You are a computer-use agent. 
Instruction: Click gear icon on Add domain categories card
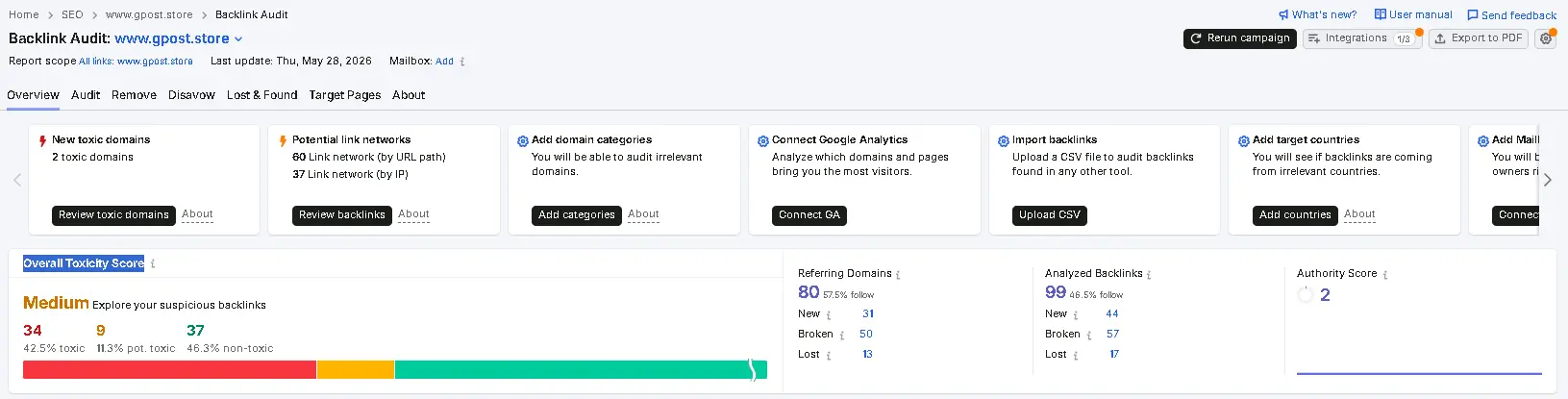tap(523, 141)
